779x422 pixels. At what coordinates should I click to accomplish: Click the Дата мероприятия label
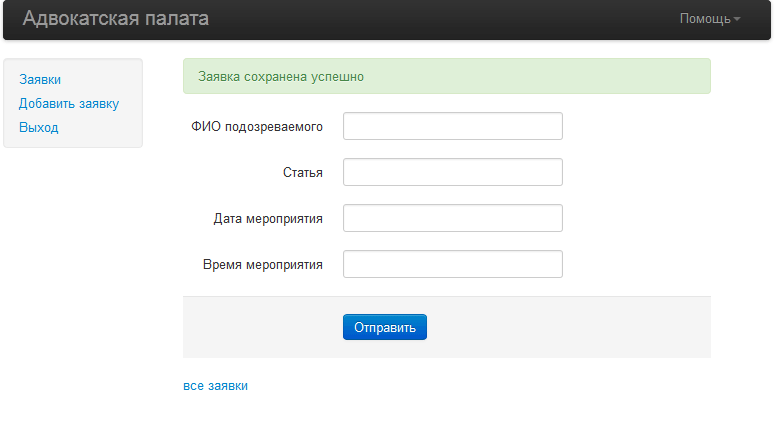(268, 219)
